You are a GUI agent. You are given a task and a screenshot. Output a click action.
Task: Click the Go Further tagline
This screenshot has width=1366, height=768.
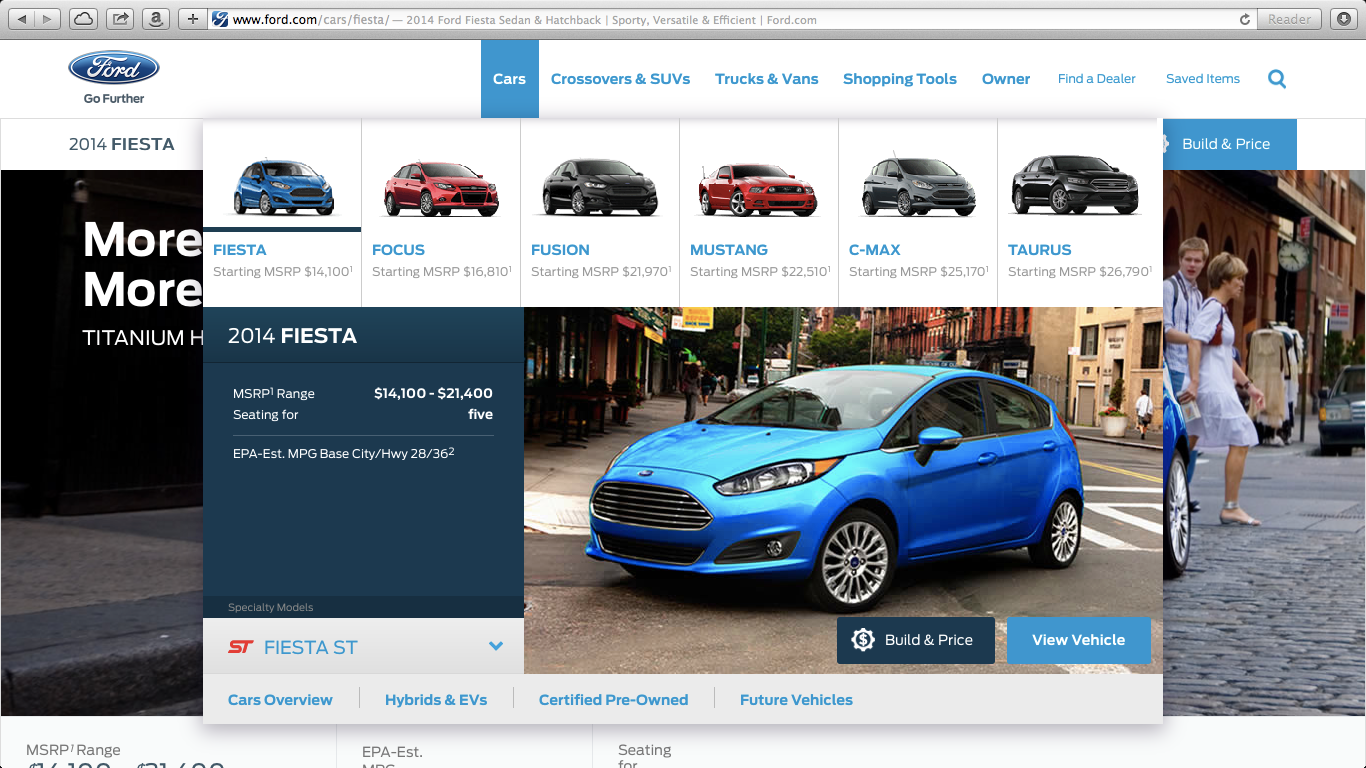tap(114, 99)
